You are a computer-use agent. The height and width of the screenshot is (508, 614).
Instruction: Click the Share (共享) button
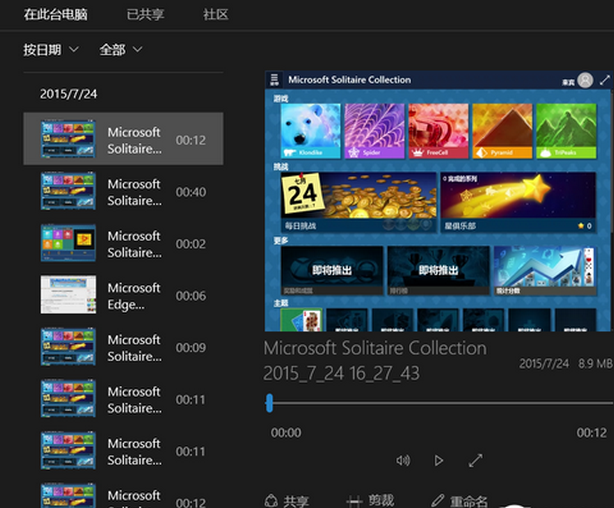pos(287,501)
